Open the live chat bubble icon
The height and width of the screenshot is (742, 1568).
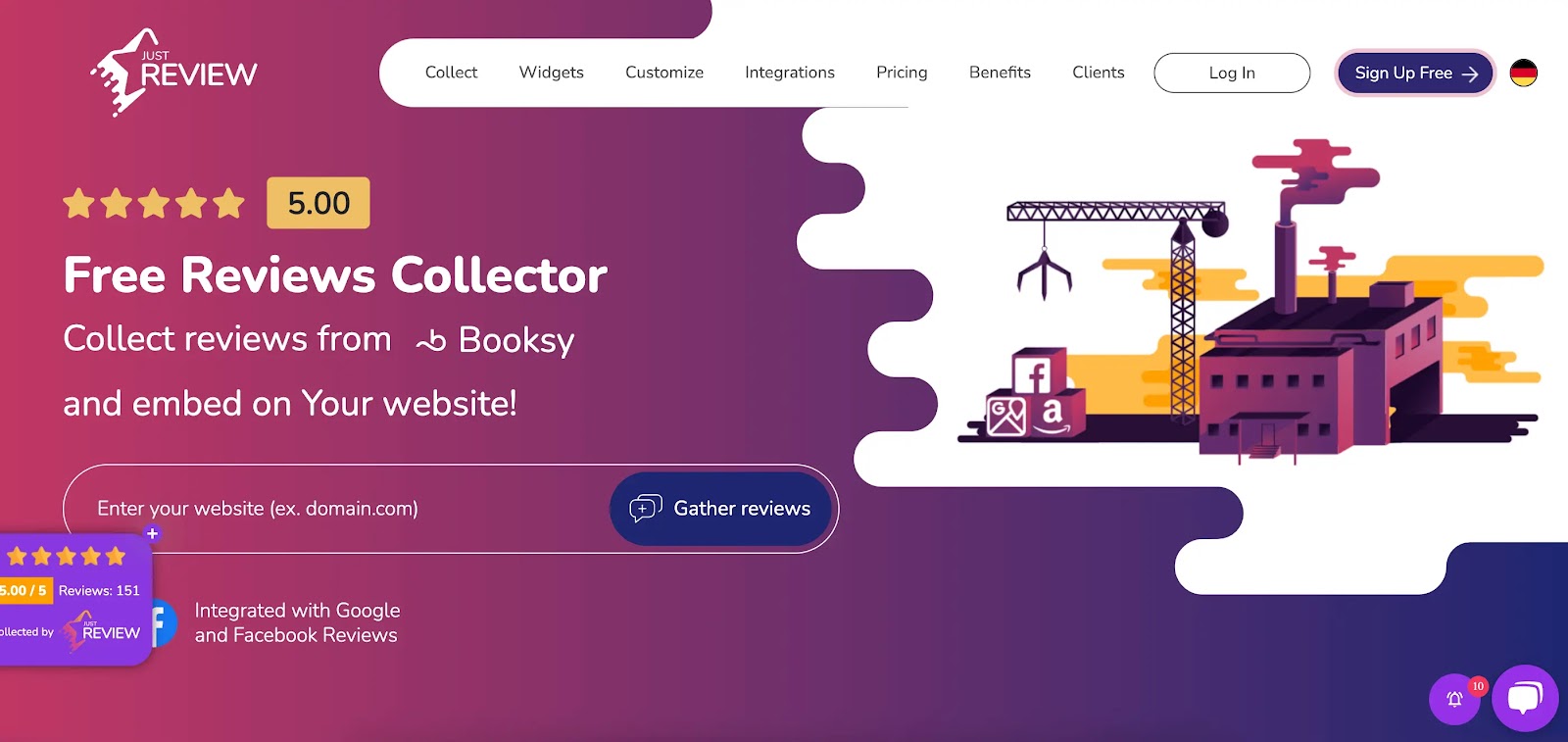tap(1525, 698)
